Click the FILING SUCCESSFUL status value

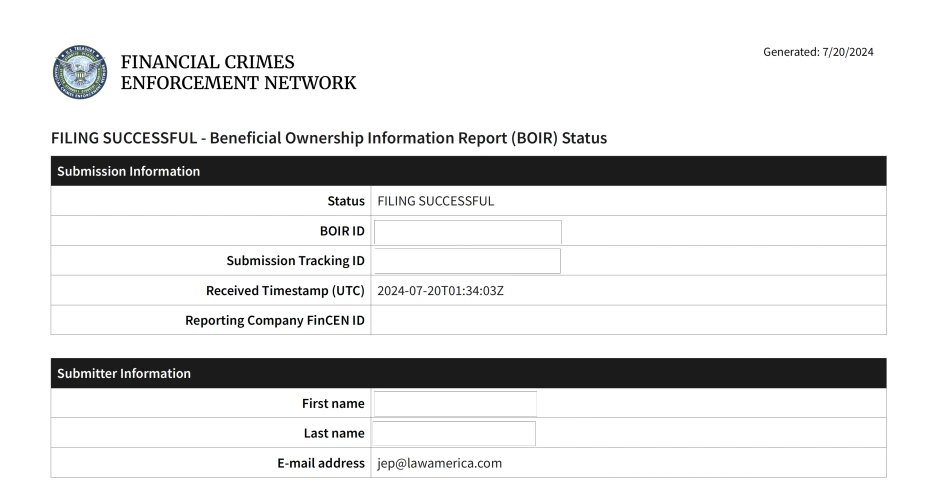(435, 201)
